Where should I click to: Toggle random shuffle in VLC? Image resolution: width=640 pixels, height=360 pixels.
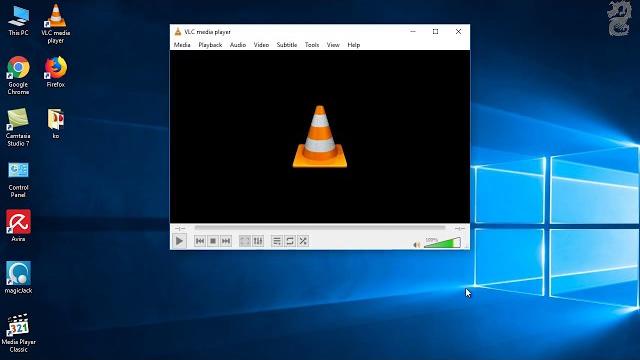click(303, 241)
